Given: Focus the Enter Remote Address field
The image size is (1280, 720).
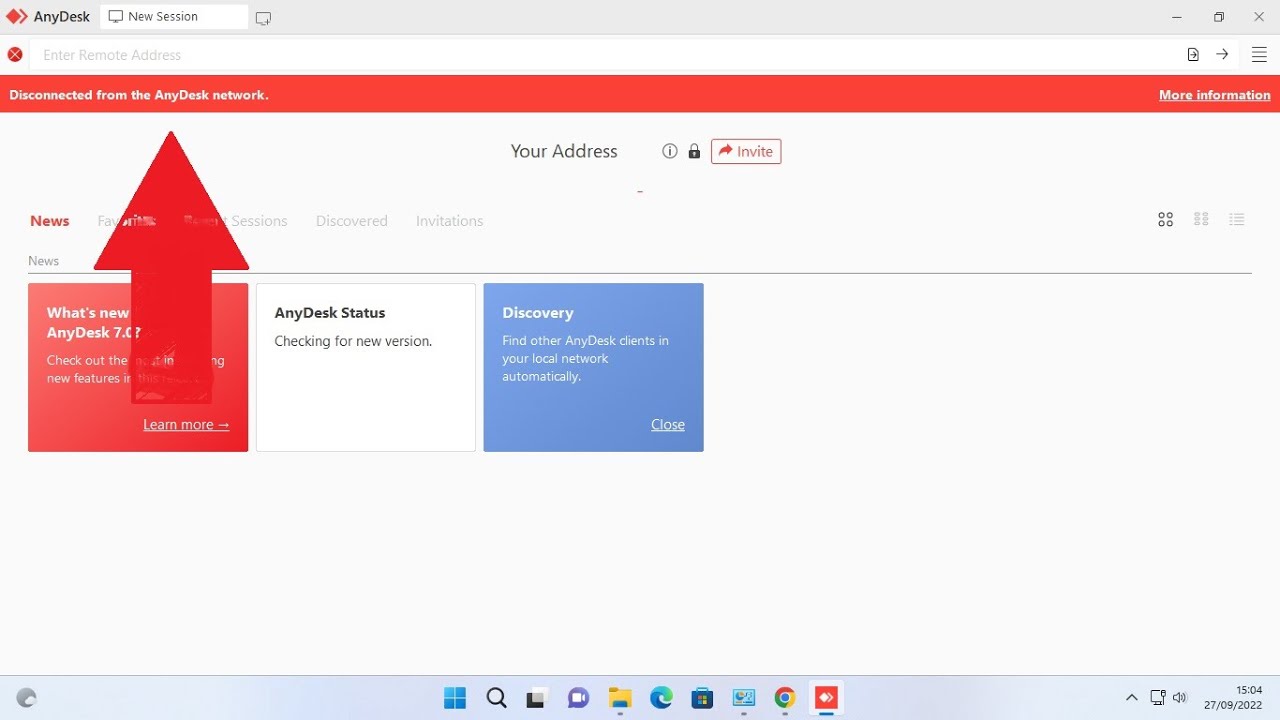Looking at the screenshot, I should point(605,55).
